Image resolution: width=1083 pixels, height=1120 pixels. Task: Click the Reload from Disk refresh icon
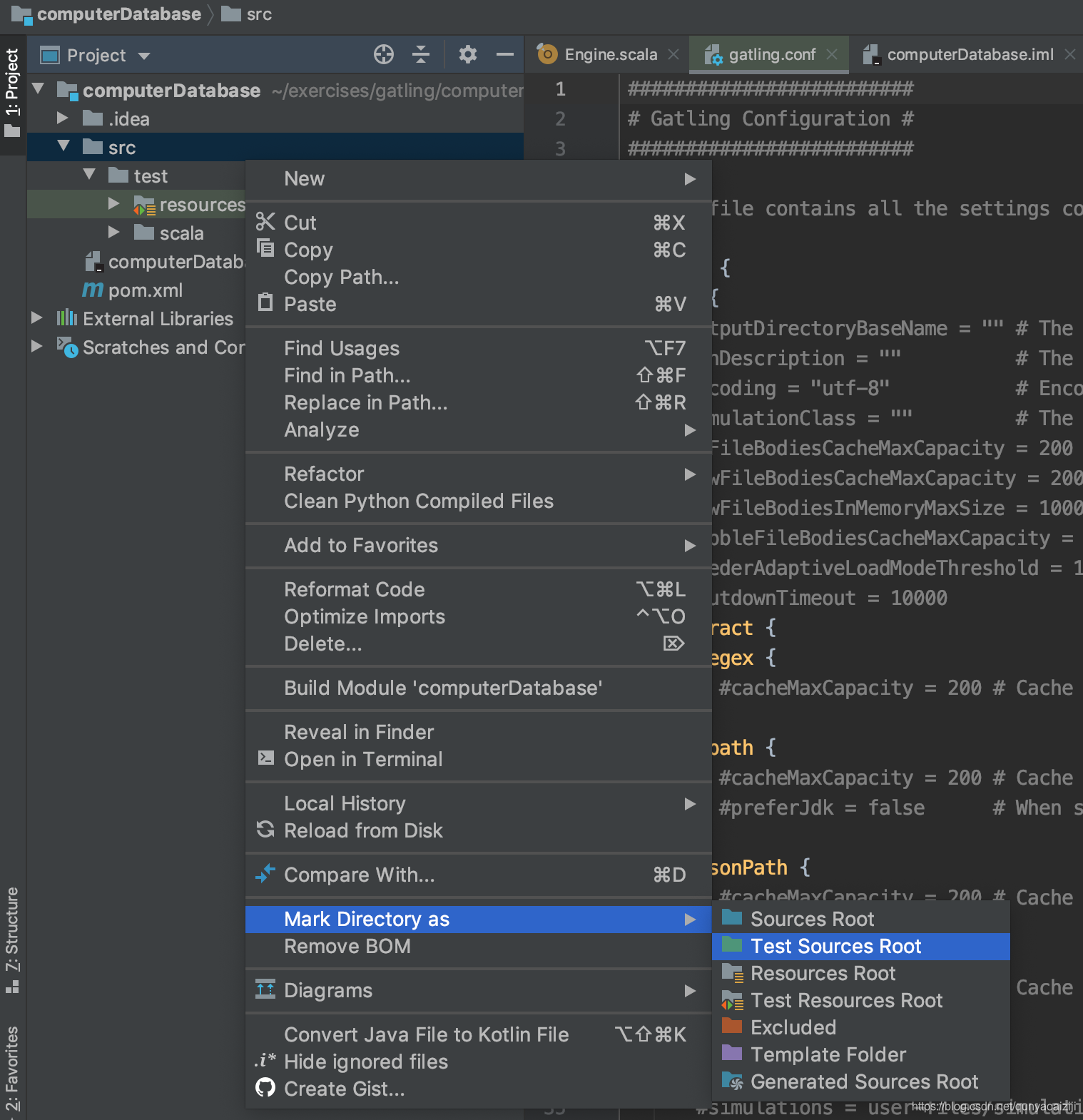click(x=265, y=829)
